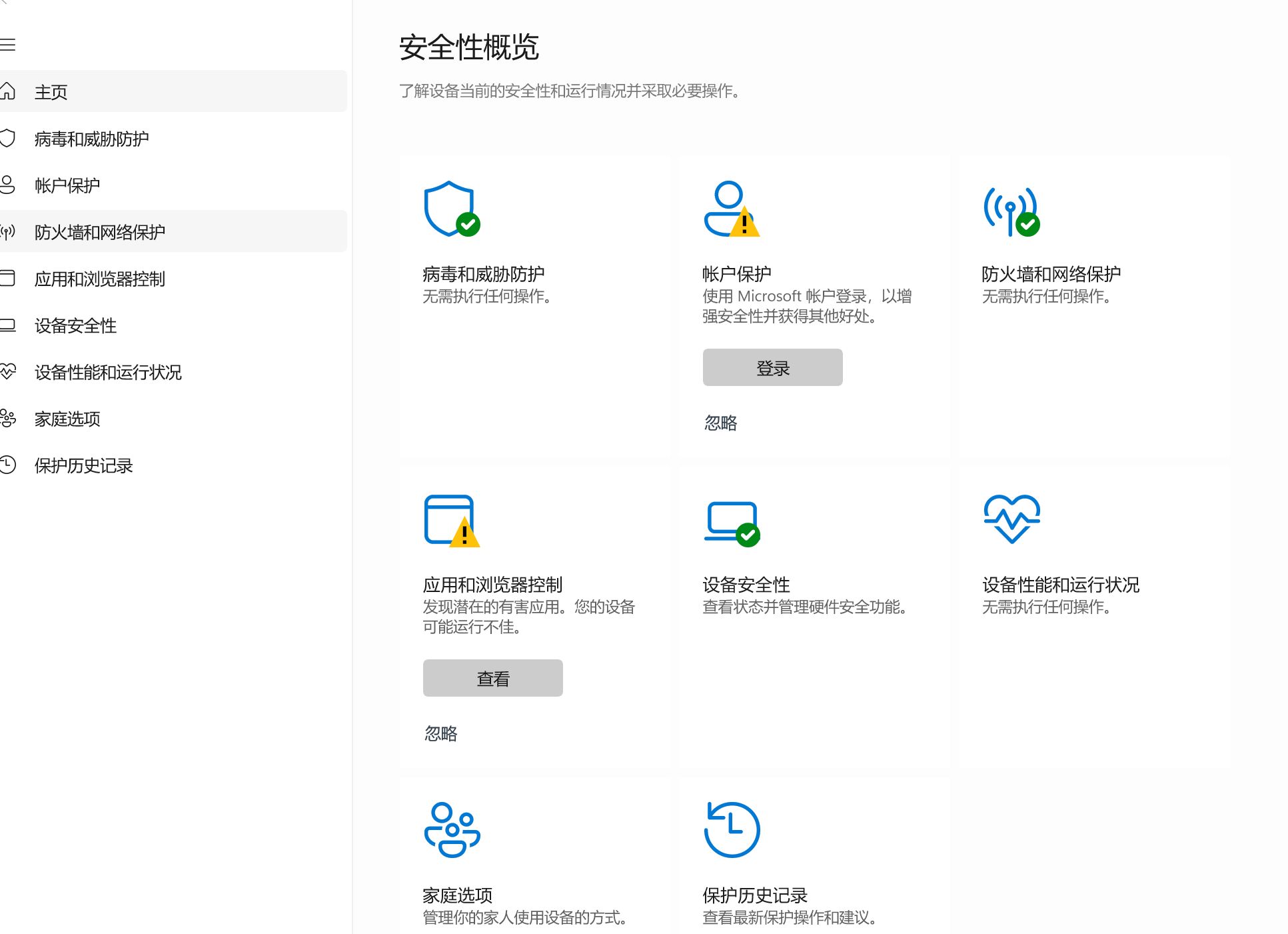Viewport: 1288px width, 934px height.
Task: Click the 了解设备当前的安全性和运行情况 subtitle
Action: click(x=570, y=91)
